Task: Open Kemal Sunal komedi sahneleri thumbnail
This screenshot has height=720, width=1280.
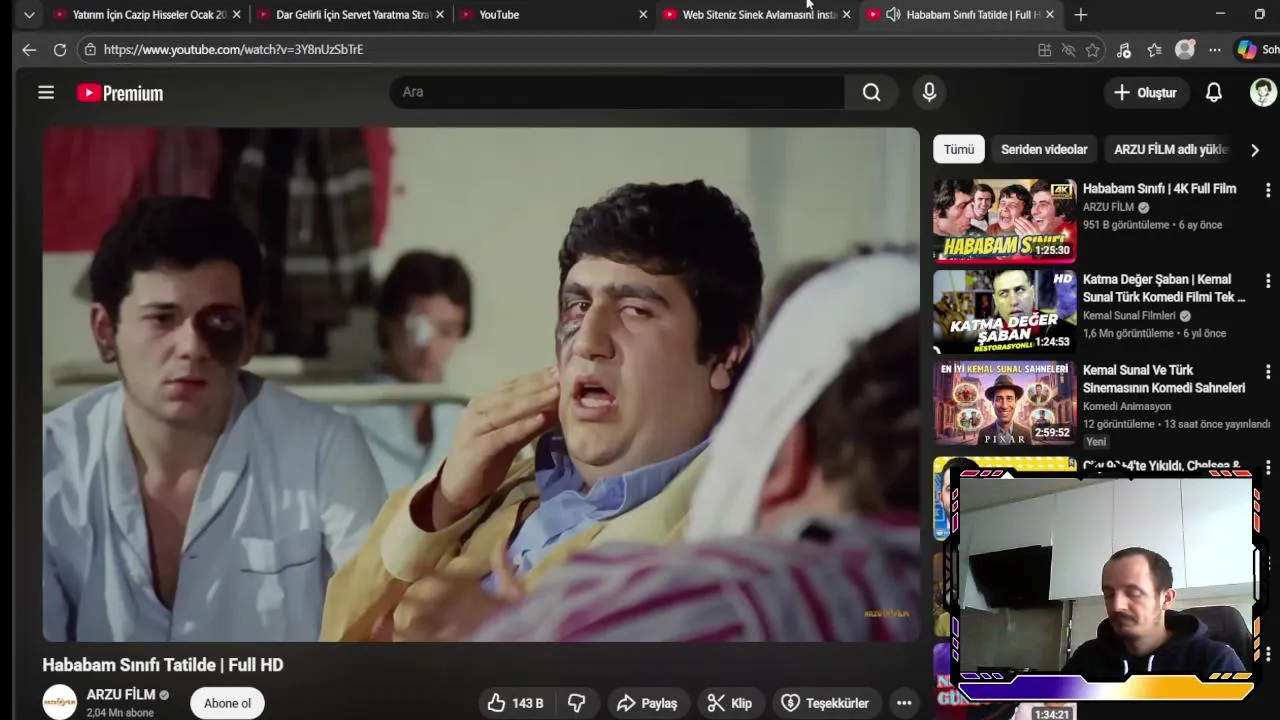Action: (1005, 402)
